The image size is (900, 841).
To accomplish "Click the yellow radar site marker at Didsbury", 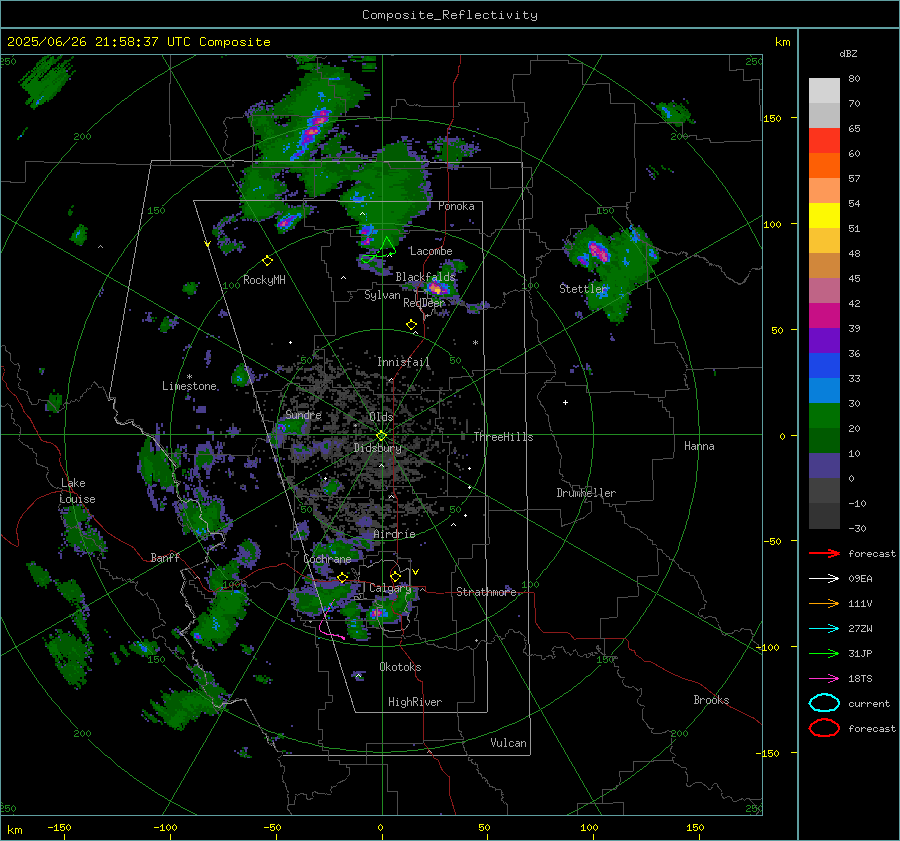I will coord(382,436).
